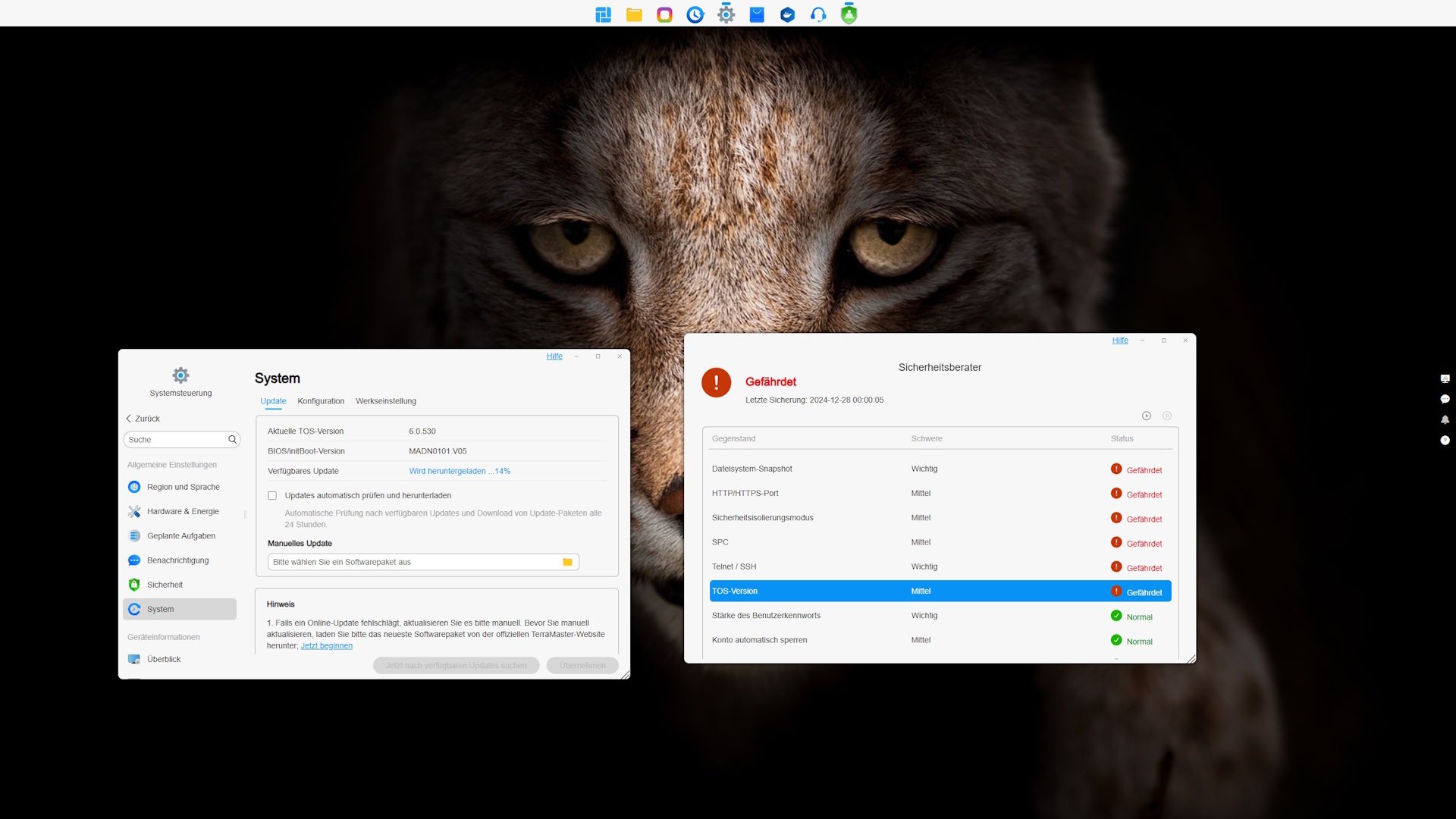This screenshot has height=819, width=1456.
Task: Enable automatic update check checkbox
Action: coord(272,495)
